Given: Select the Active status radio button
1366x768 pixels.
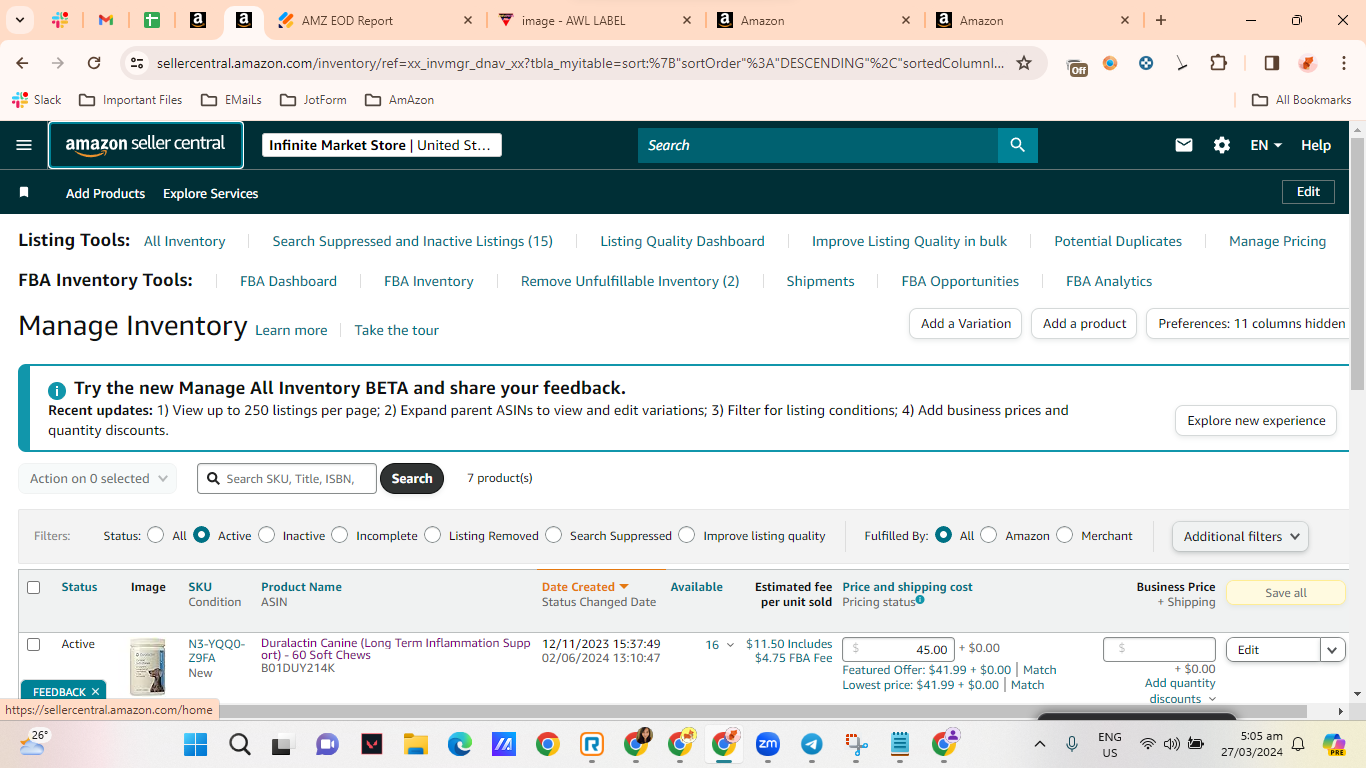Looking at the screenshot, I should [202, 535].
